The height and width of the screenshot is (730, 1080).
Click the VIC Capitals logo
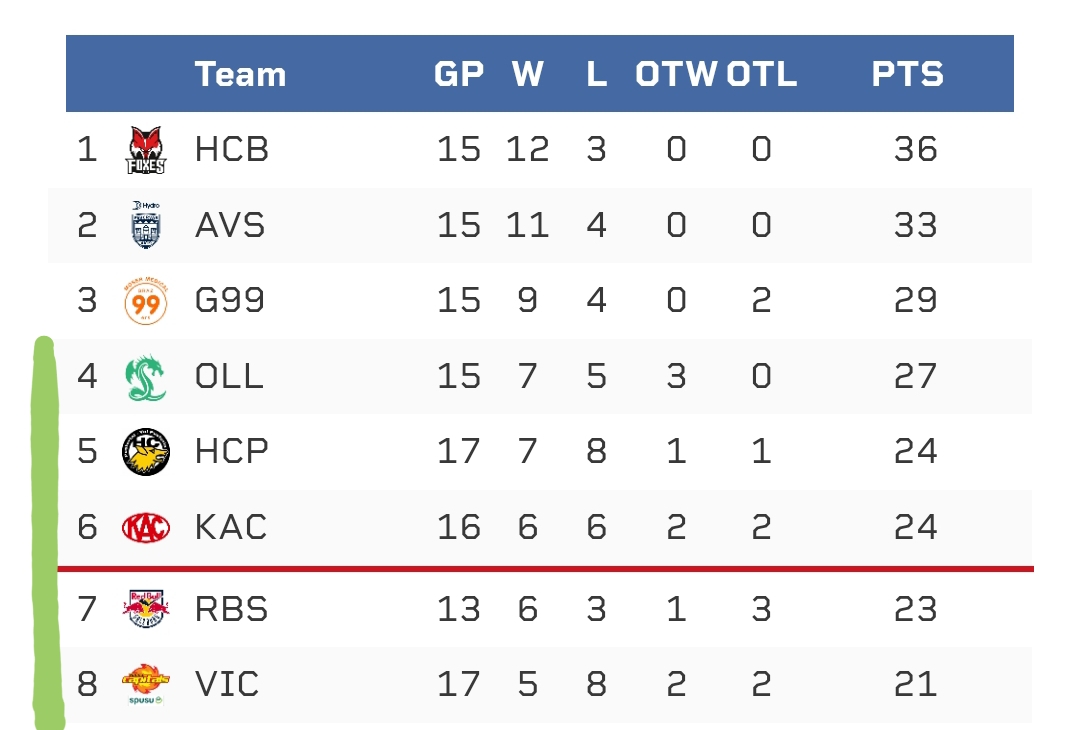point(146,685)
